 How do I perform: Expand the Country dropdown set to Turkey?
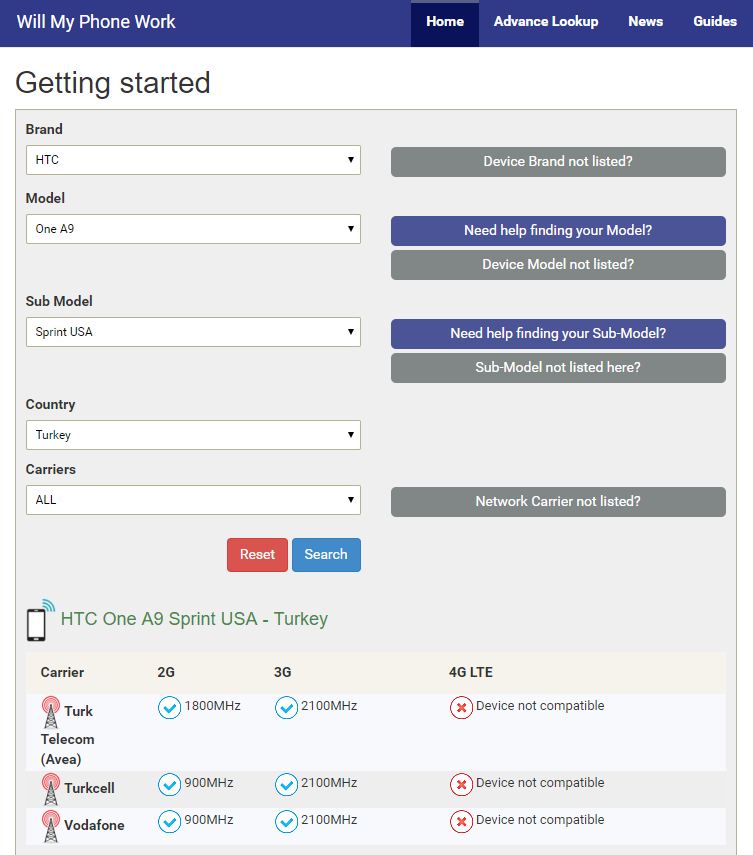pyautogui.click(x=193, y=435)
